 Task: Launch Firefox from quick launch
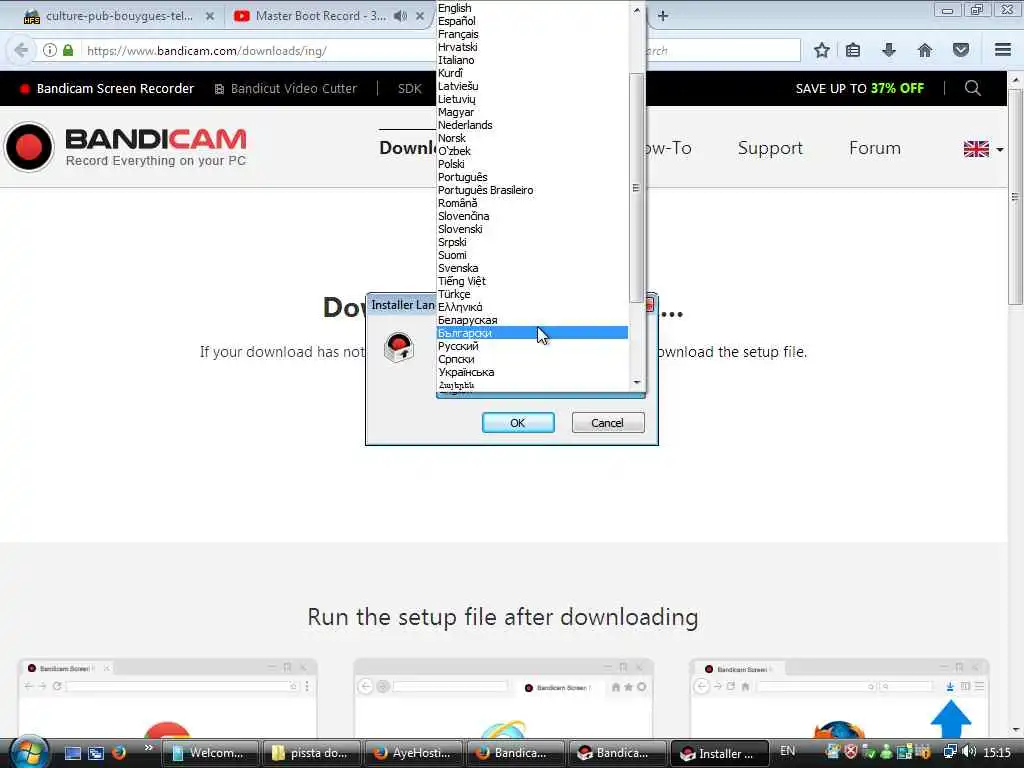(x=119, y=753)
